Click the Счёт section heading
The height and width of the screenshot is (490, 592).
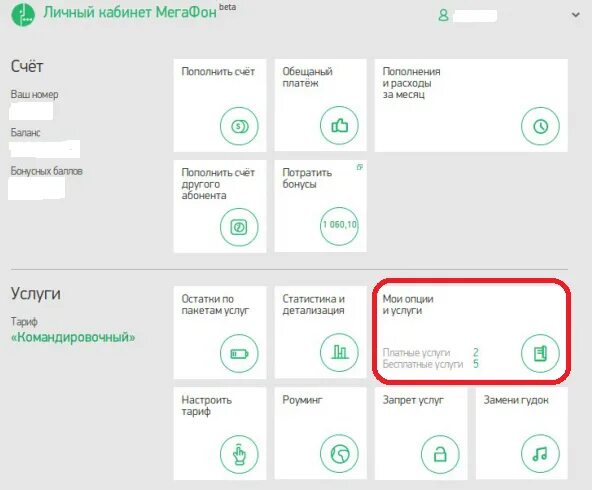point(27,66)
